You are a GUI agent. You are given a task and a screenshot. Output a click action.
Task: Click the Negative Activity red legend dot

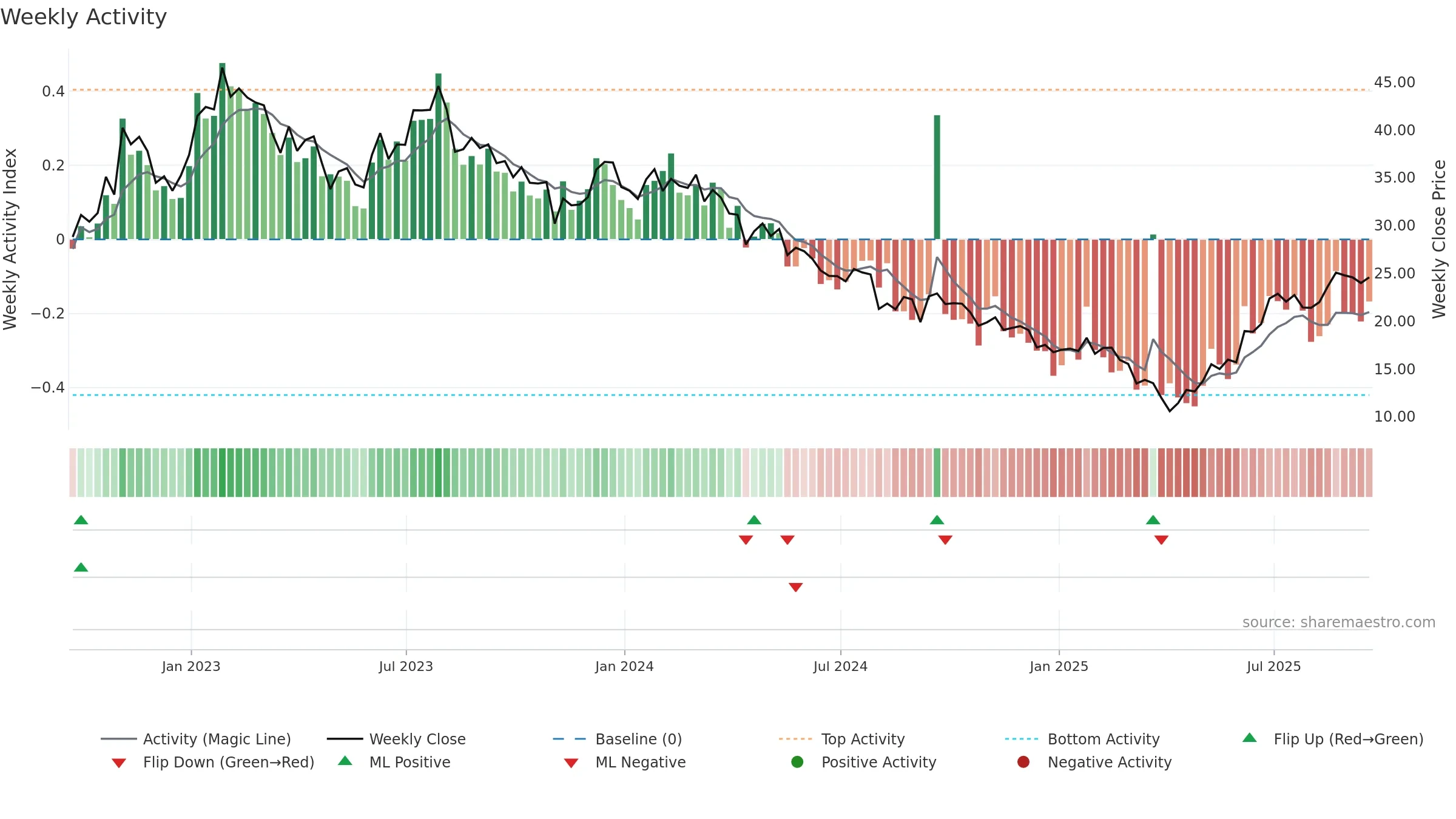coord(1023,762)
